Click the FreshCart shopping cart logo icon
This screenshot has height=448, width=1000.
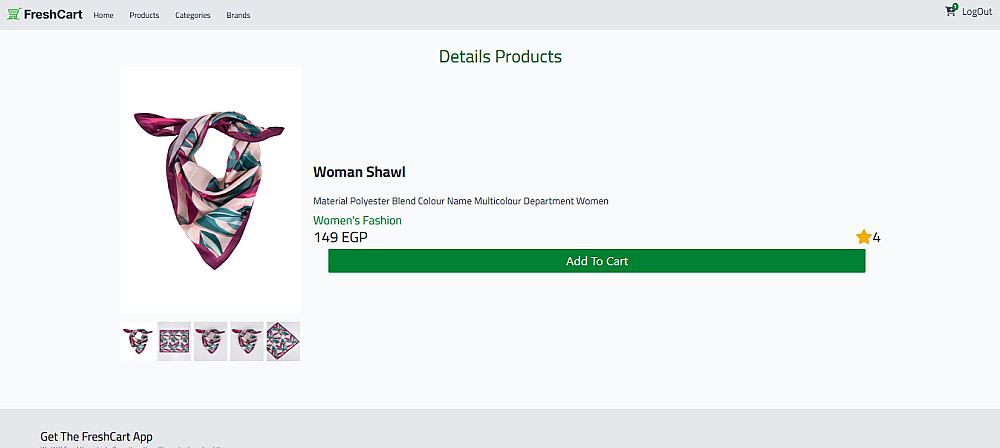(14, 14)
